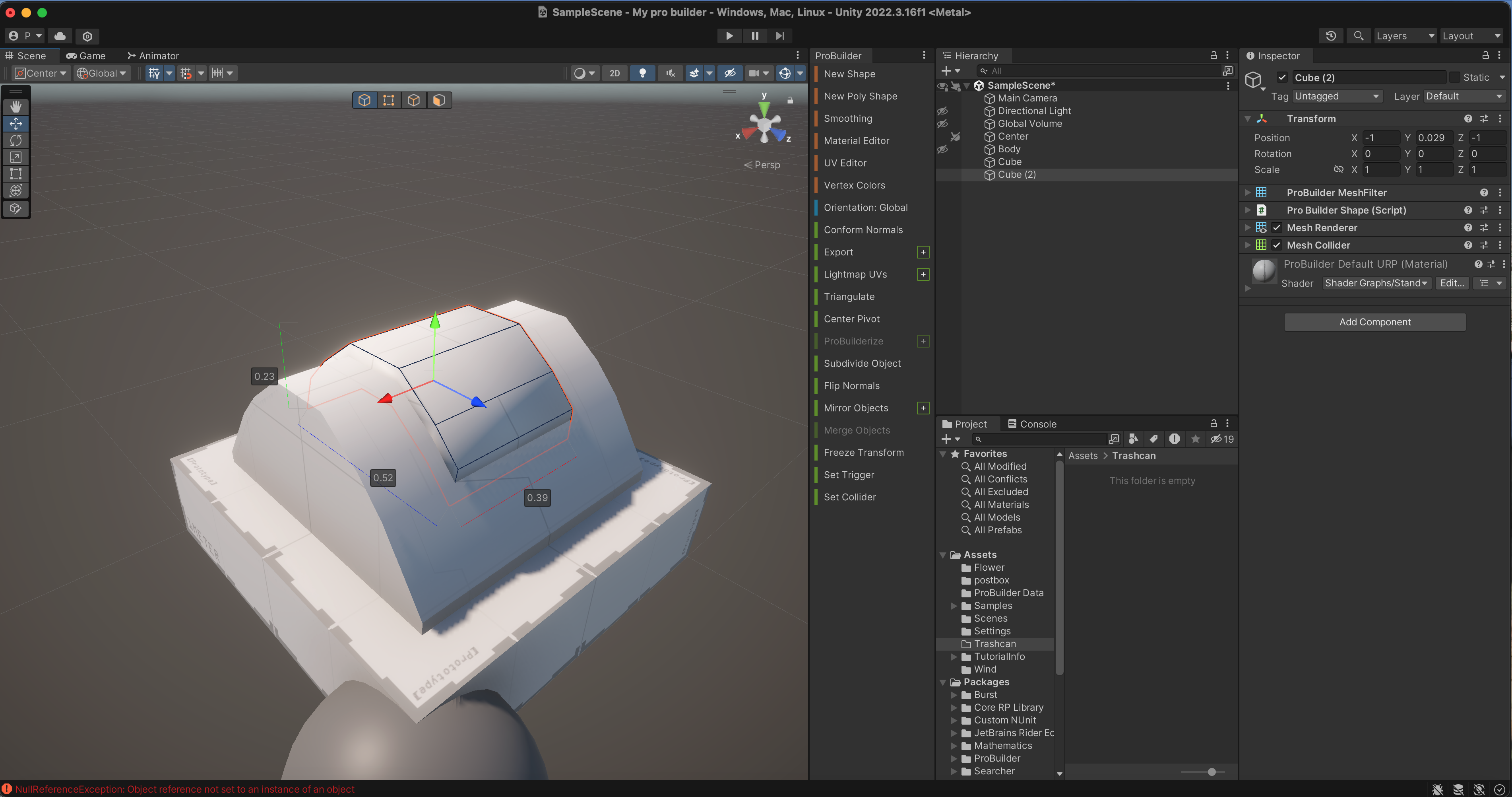Open the Undo History icon
Image resolution: width=1512 pixels, height=797 pixels.
click(x=1331, y=36)
